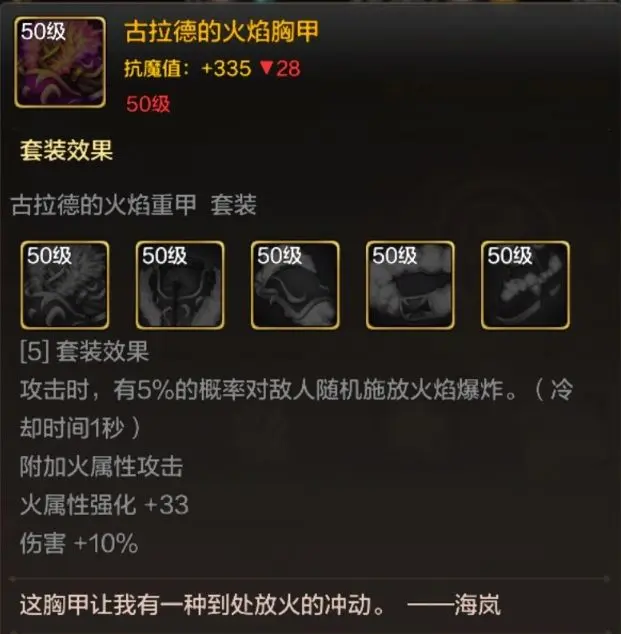Click the red down arrow beside 28
Screen dimensions: 621x634
coord(266,68)
